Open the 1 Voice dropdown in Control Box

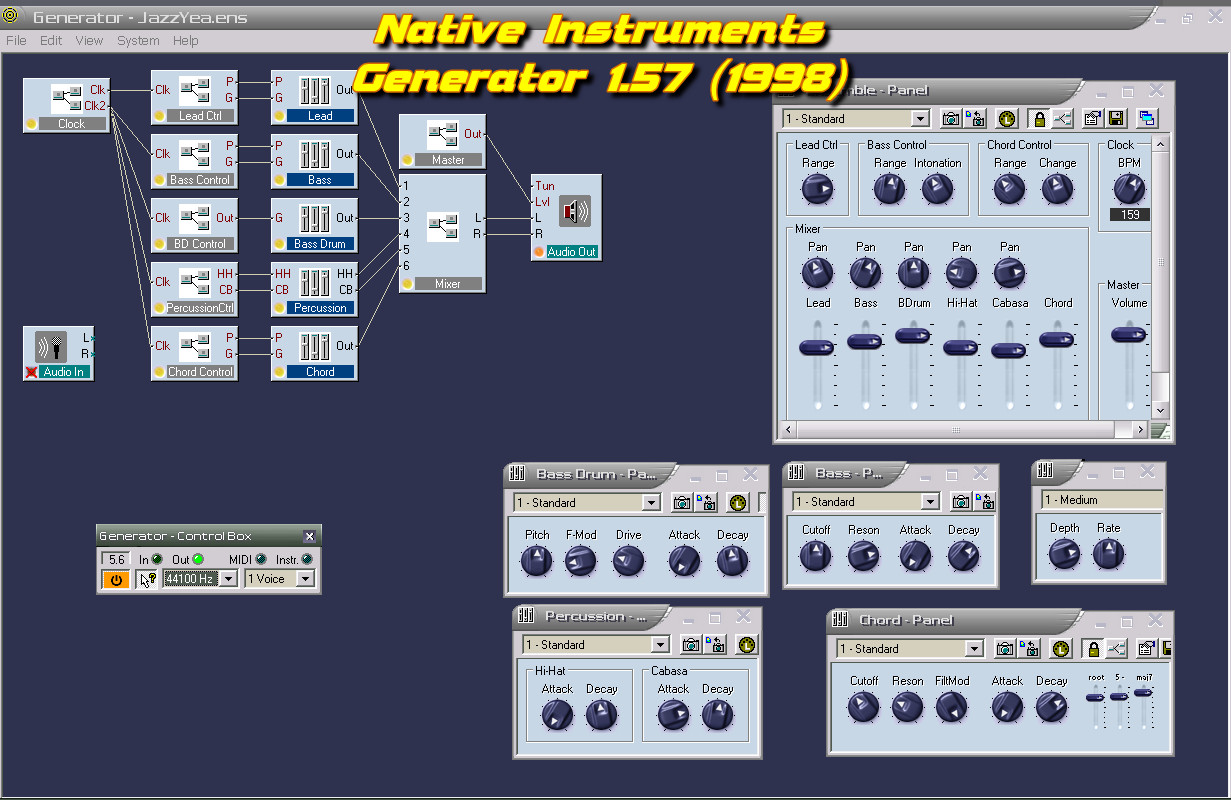305,579
